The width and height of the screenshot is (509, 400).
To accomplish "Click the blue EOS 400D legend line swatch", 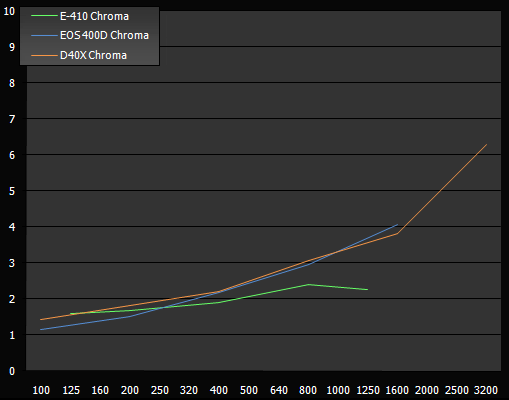I will point(44,35).
